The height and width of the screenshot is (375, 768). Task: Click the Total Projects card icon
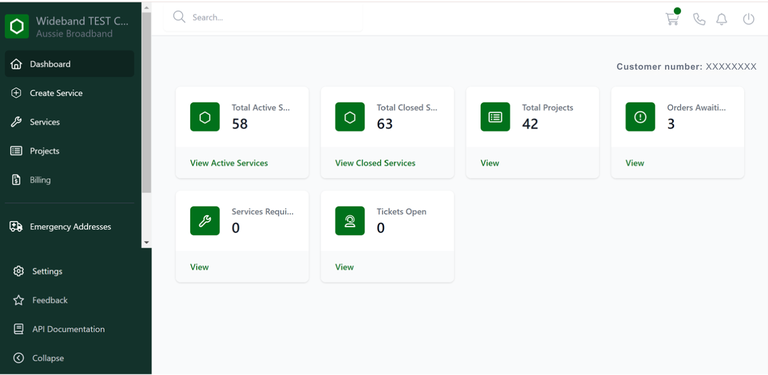click(495, 117)
